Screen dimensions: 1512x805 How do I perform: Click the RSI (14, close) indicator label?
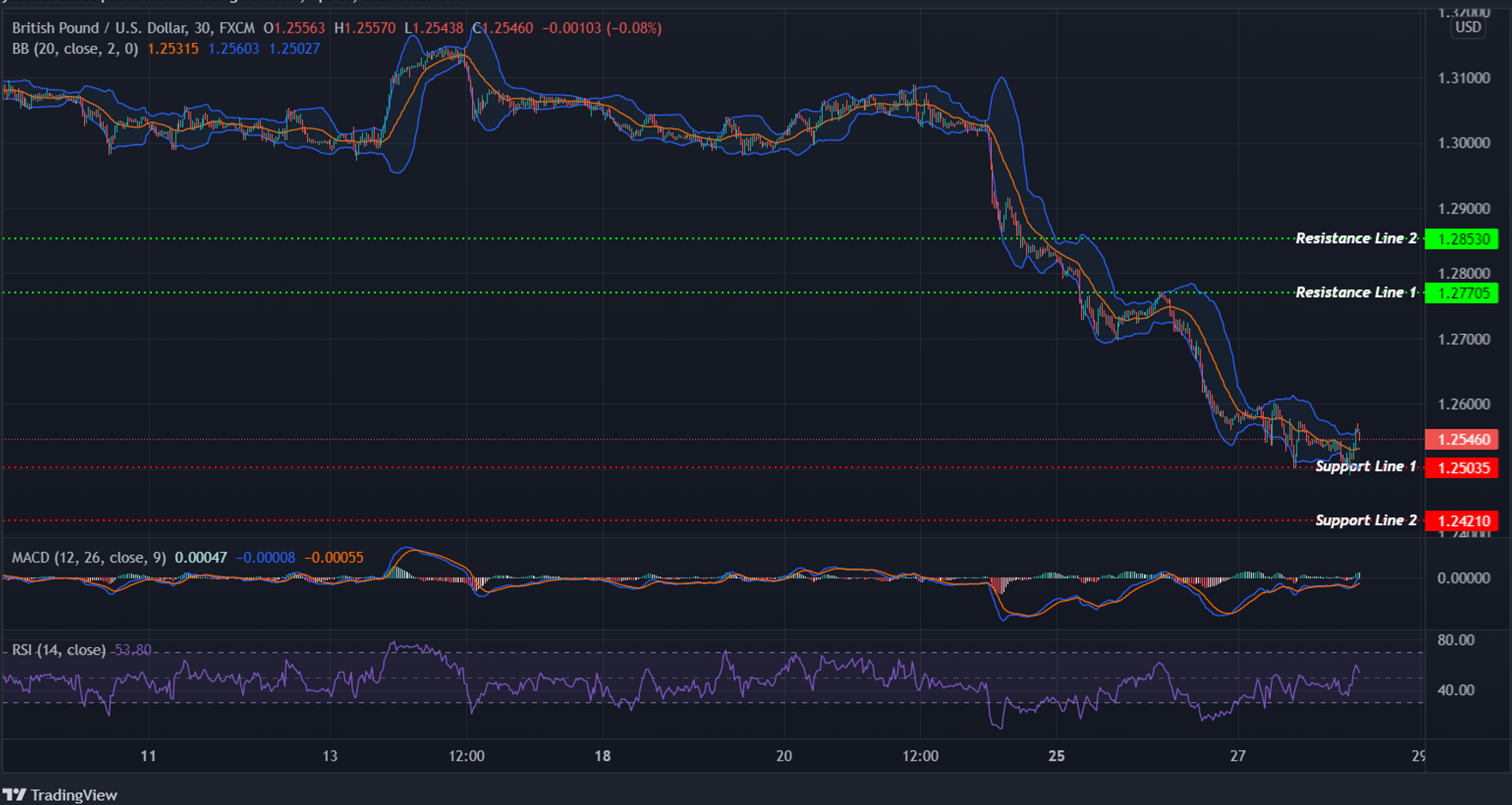57,650
